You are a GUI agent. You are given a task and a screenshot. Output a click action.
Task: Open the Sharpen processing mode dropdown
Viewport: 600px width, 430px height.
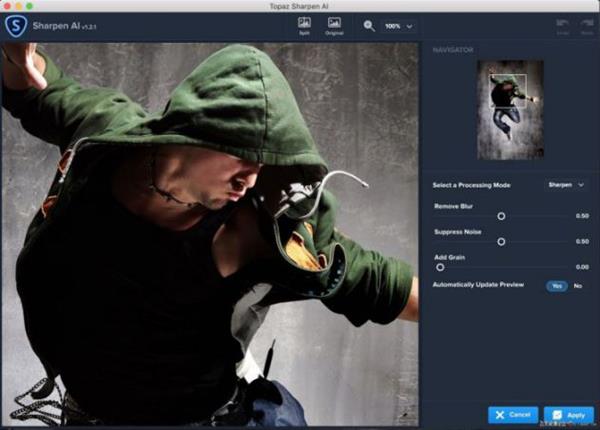coord(566,185)
